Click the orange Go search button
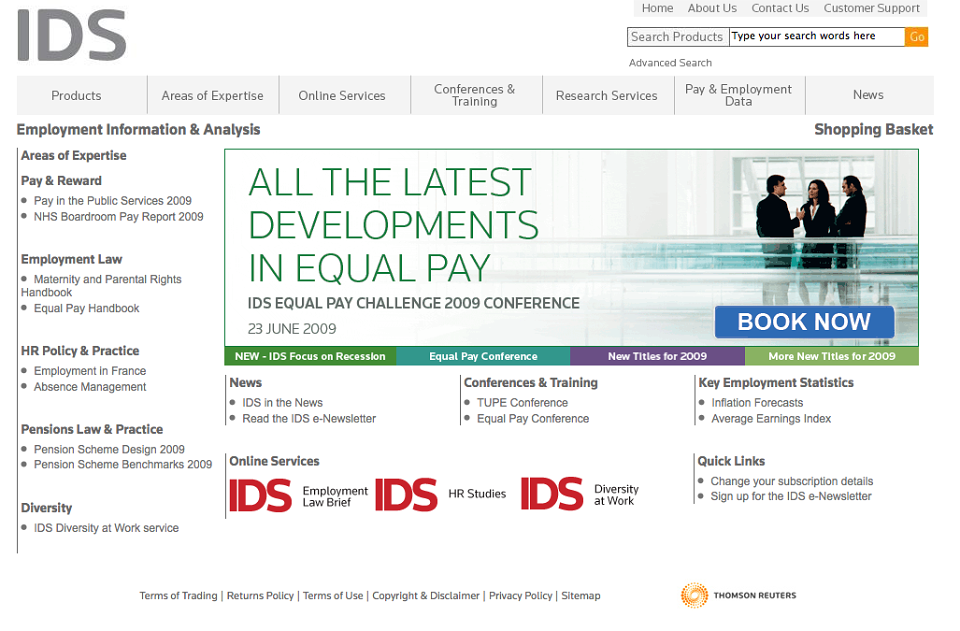This screenshot has width=960, height=631. point(917,37)
